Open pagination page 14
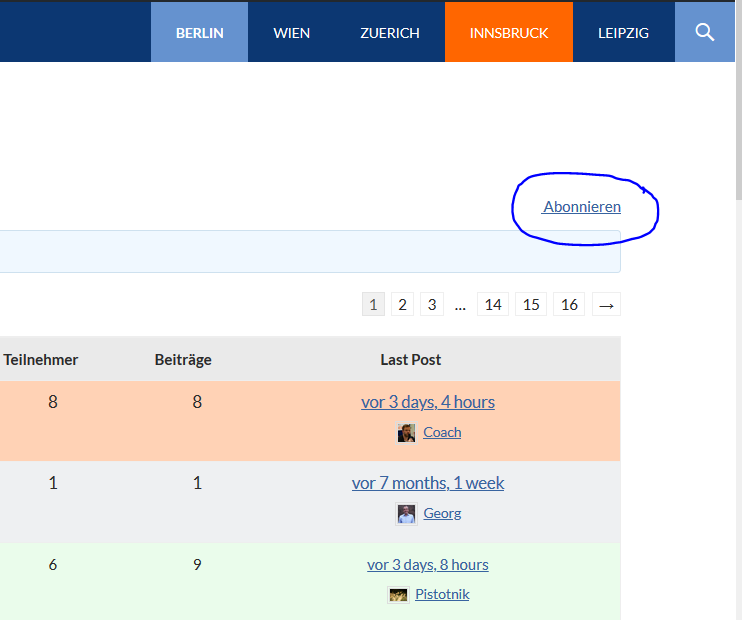The height and width of the screenshot is (620, 742). [x=493, y=304]
